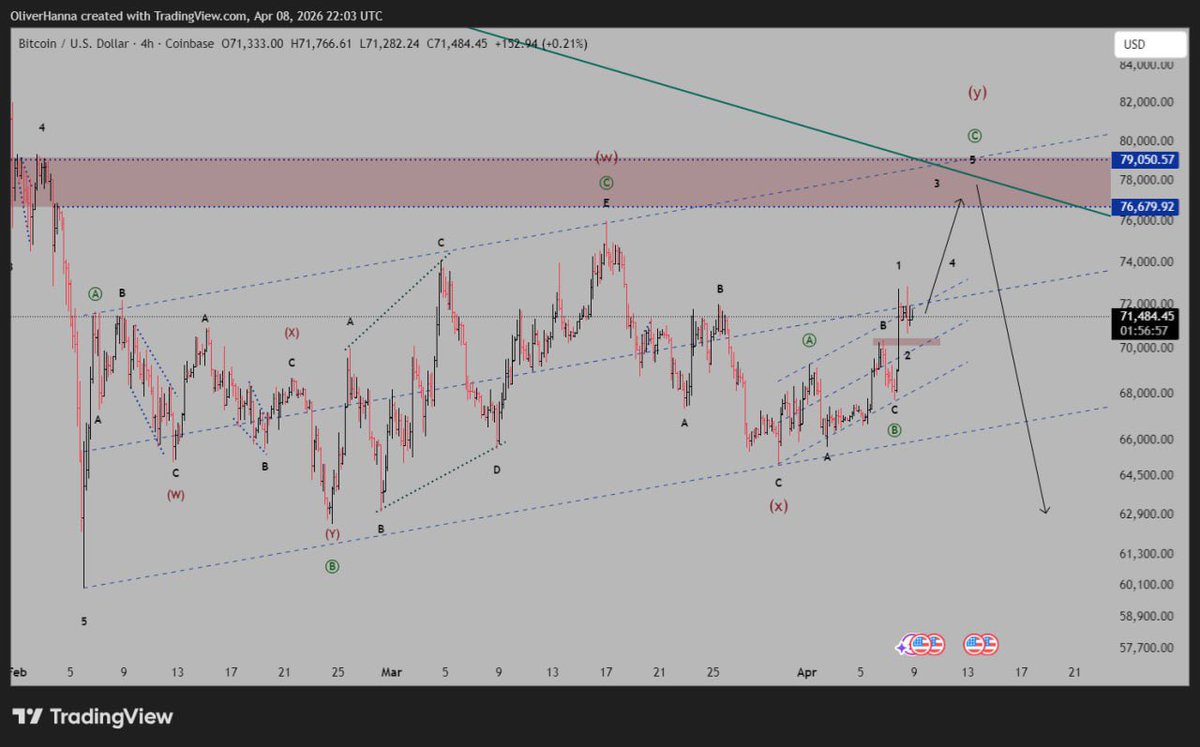Click the green circled A wave marker near February
Screen dimensions: 1200x747
[95, 293]
